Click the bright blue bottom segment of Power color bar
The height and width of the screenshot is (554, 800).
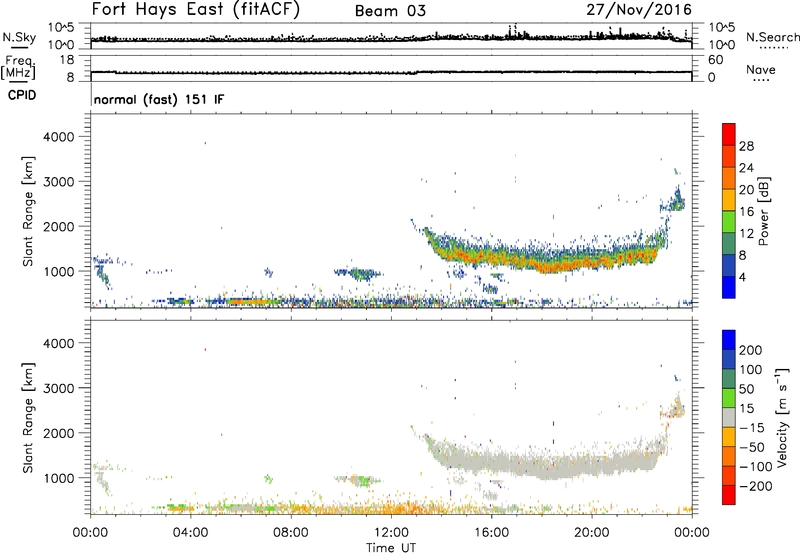(729, 287)
